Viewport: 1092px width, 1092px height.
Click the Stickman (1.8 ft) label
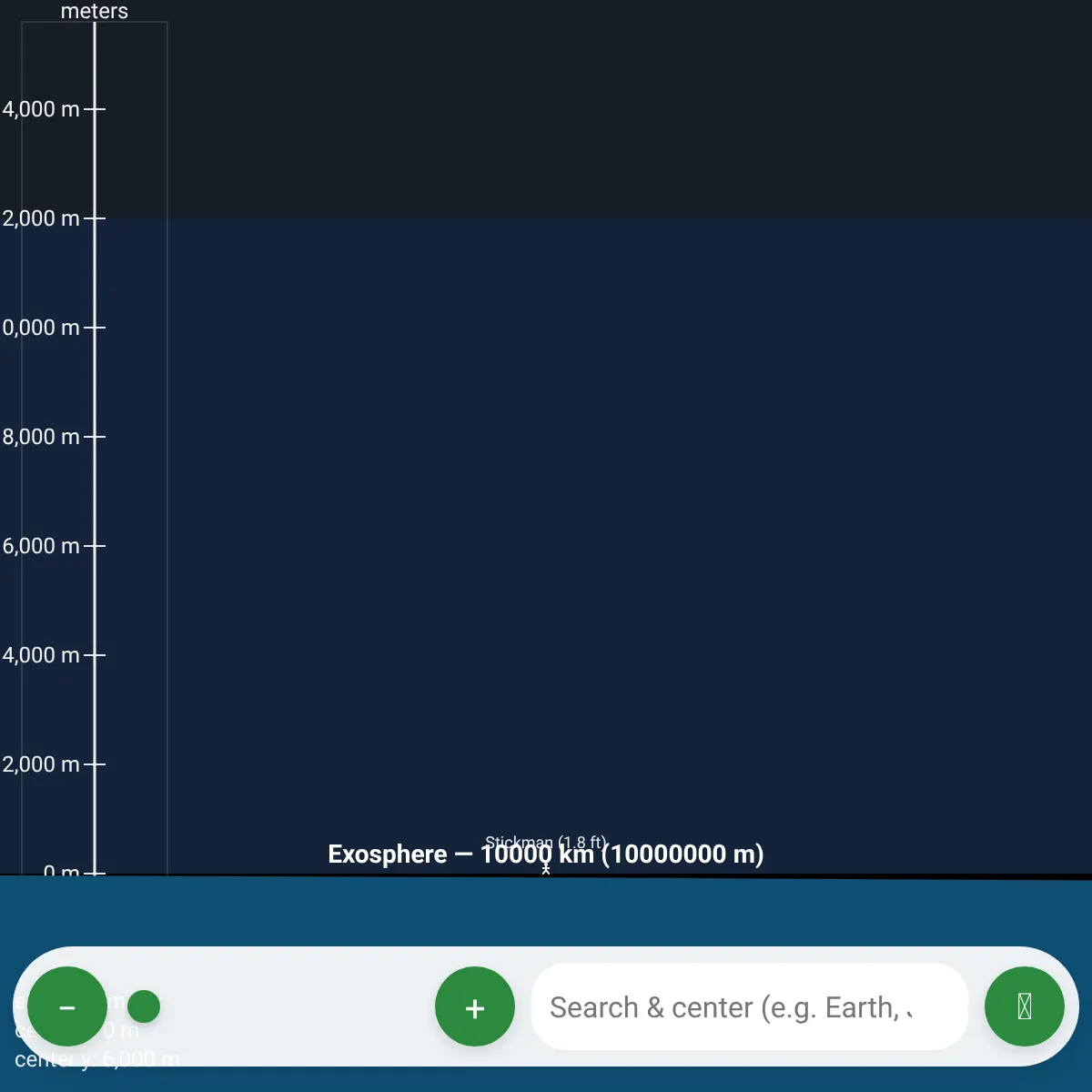click(545, 842)
